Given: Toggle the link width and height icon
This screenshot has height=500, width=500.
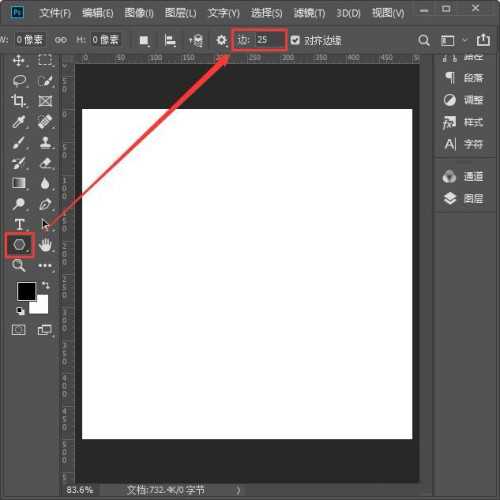Looking at the screenshot, I should (x=61, y=40).
